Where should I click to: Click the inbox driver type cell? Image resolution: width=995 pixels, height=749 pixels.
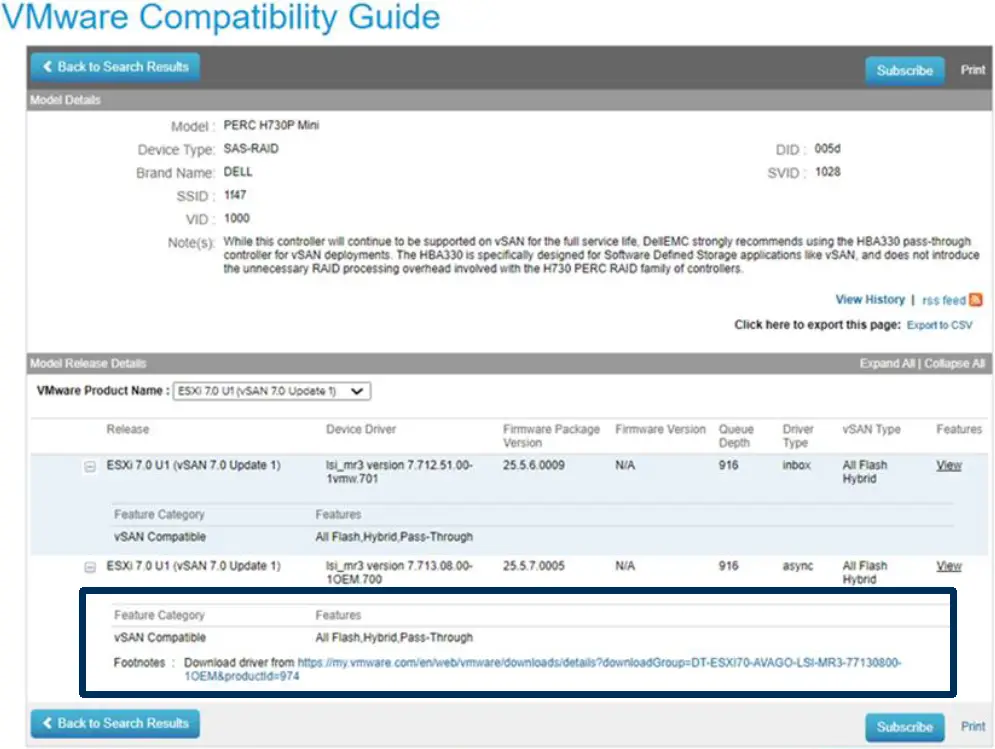tap(796, 465)
